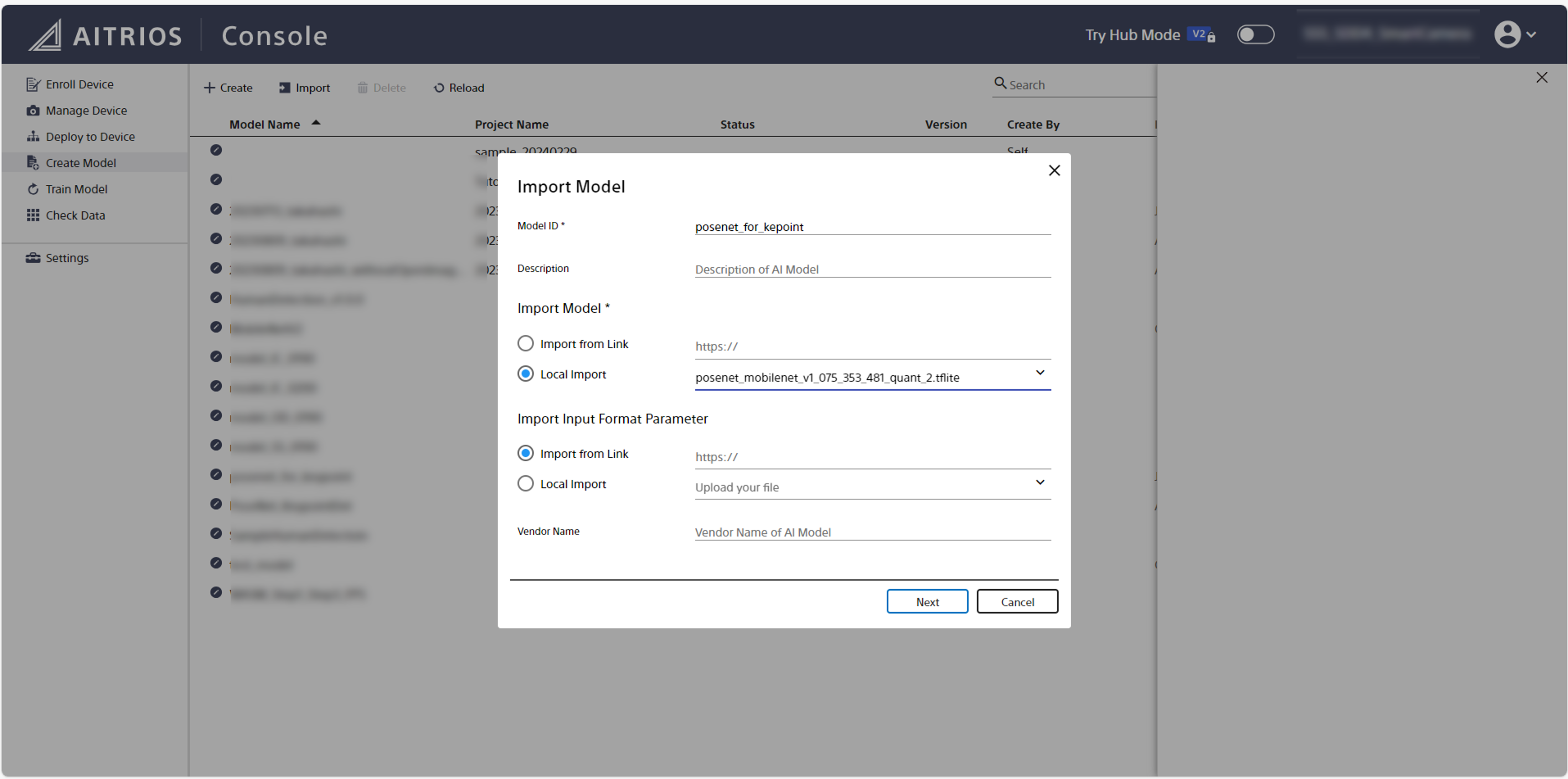
Task: Toggle the Try Hub Mode switch
Action: tap(1255, 35)
